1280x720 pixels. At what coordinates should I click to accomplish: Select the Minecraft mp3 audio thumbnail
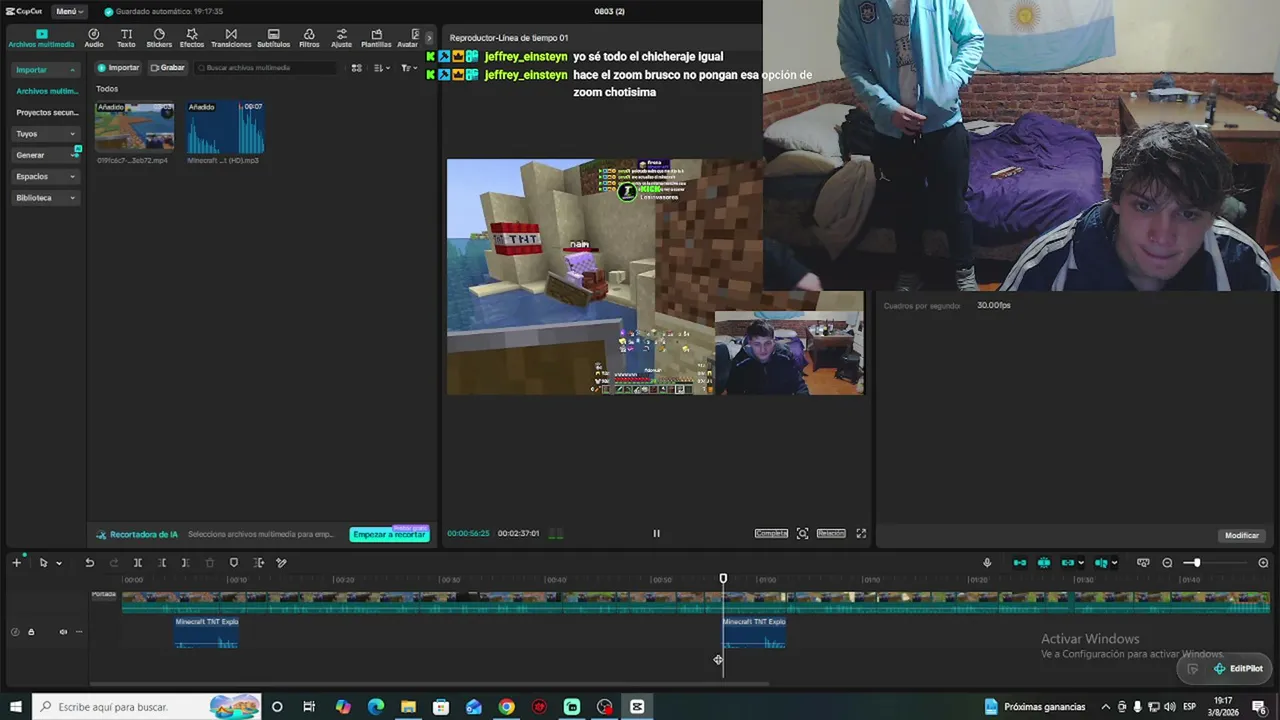225,126
